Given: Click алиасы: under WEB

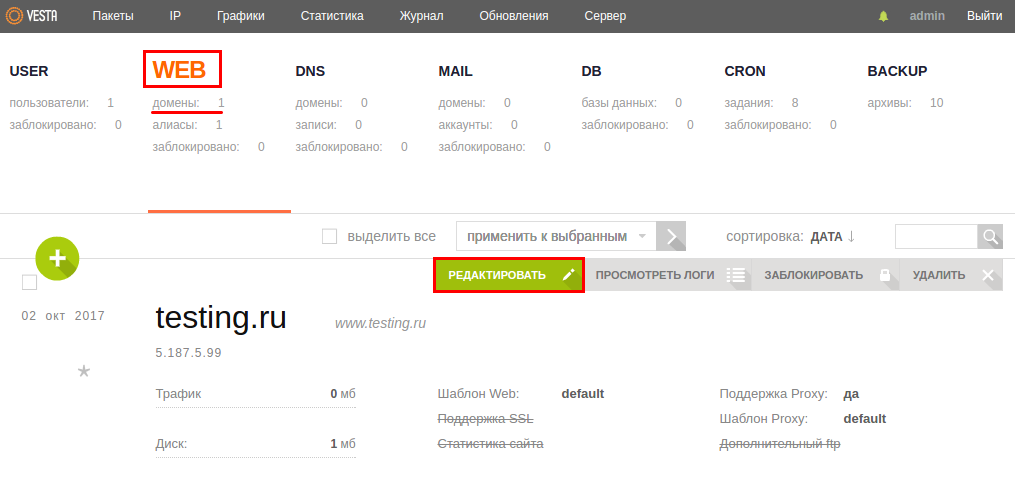Looking at the screenshot, I should click(175, 125).
